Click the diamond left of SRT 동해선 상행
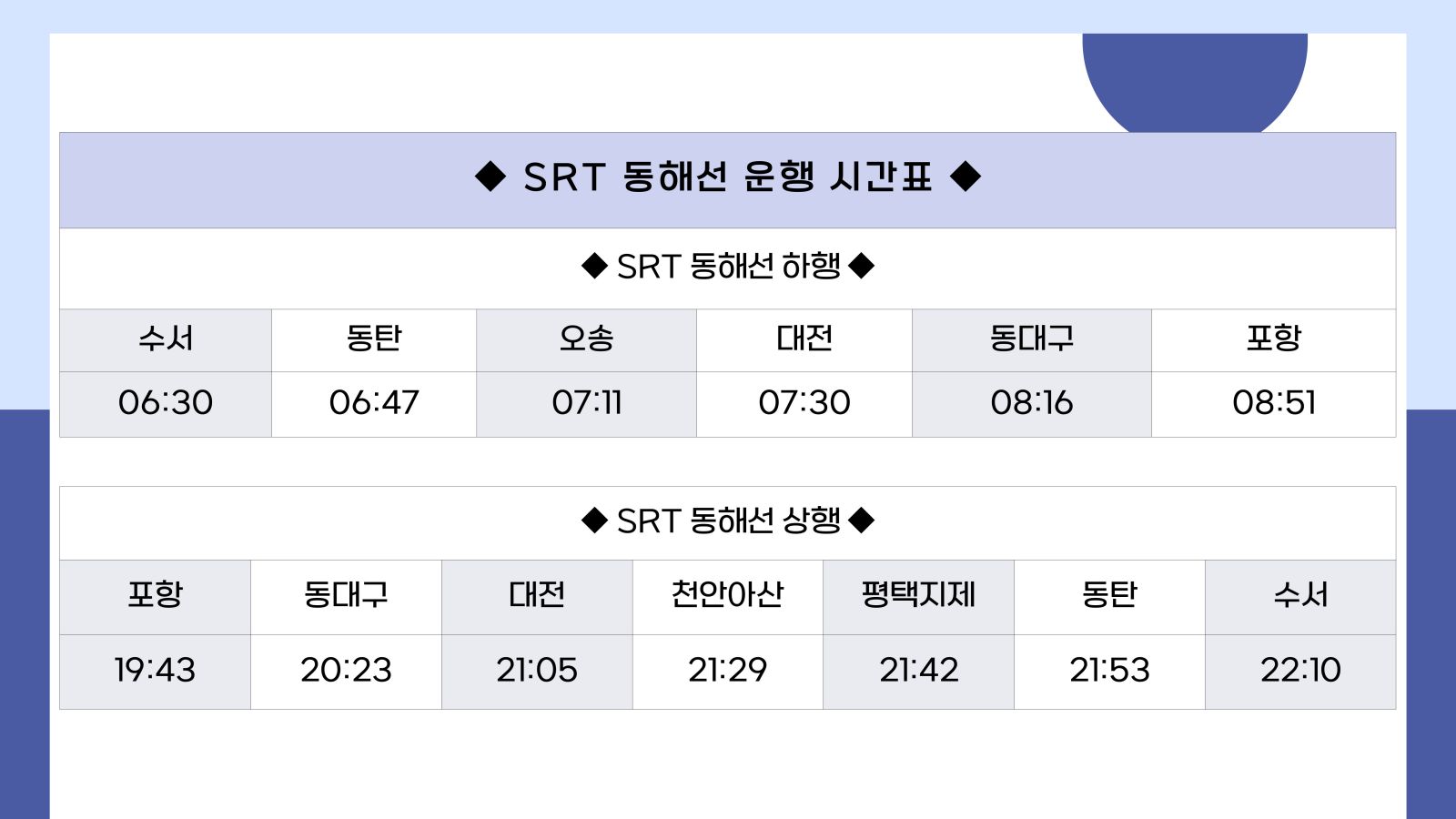The image size is (1456, 819). coord(594,521)
